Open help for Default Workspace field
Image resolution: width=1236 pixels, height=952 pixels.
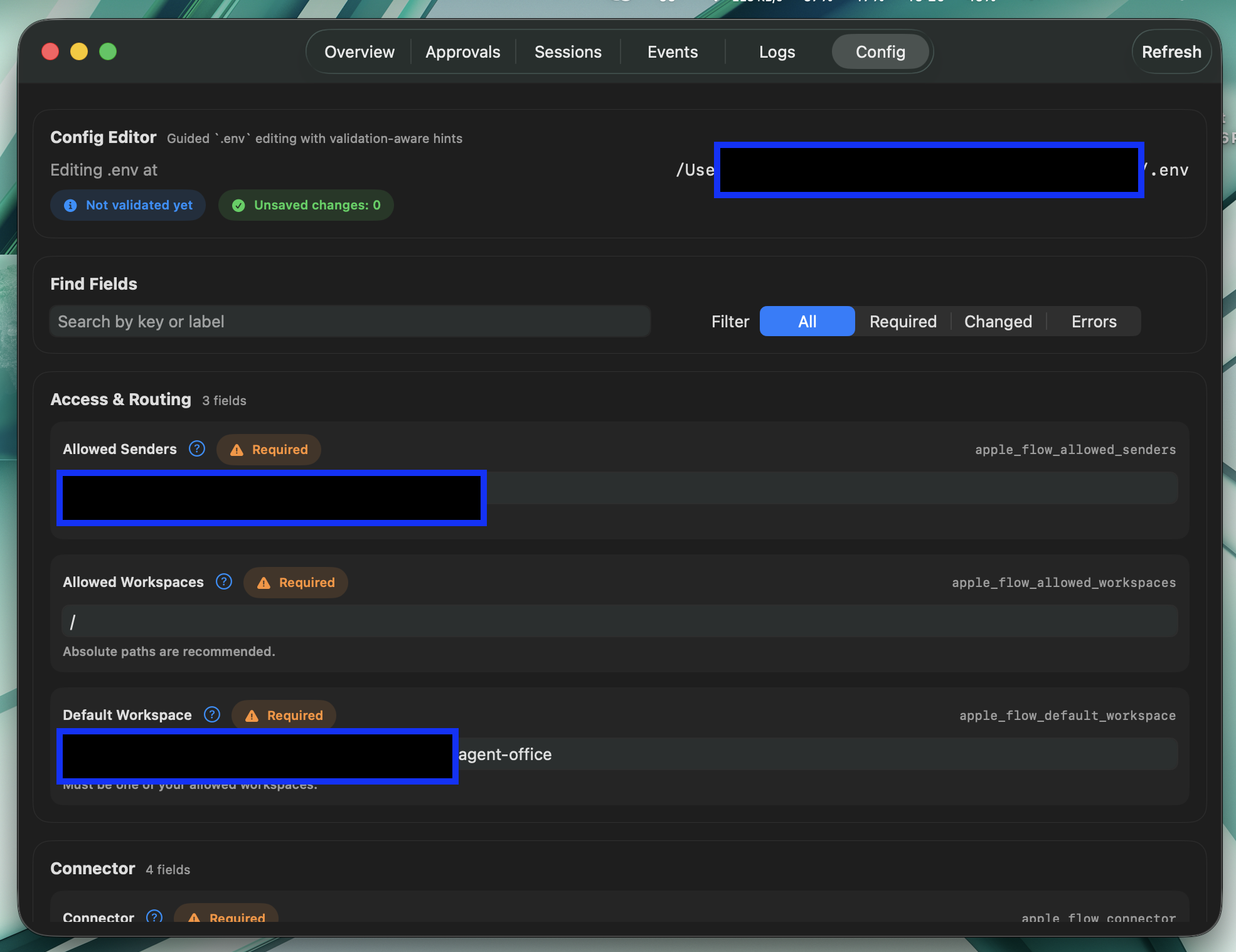coord(212,714)
